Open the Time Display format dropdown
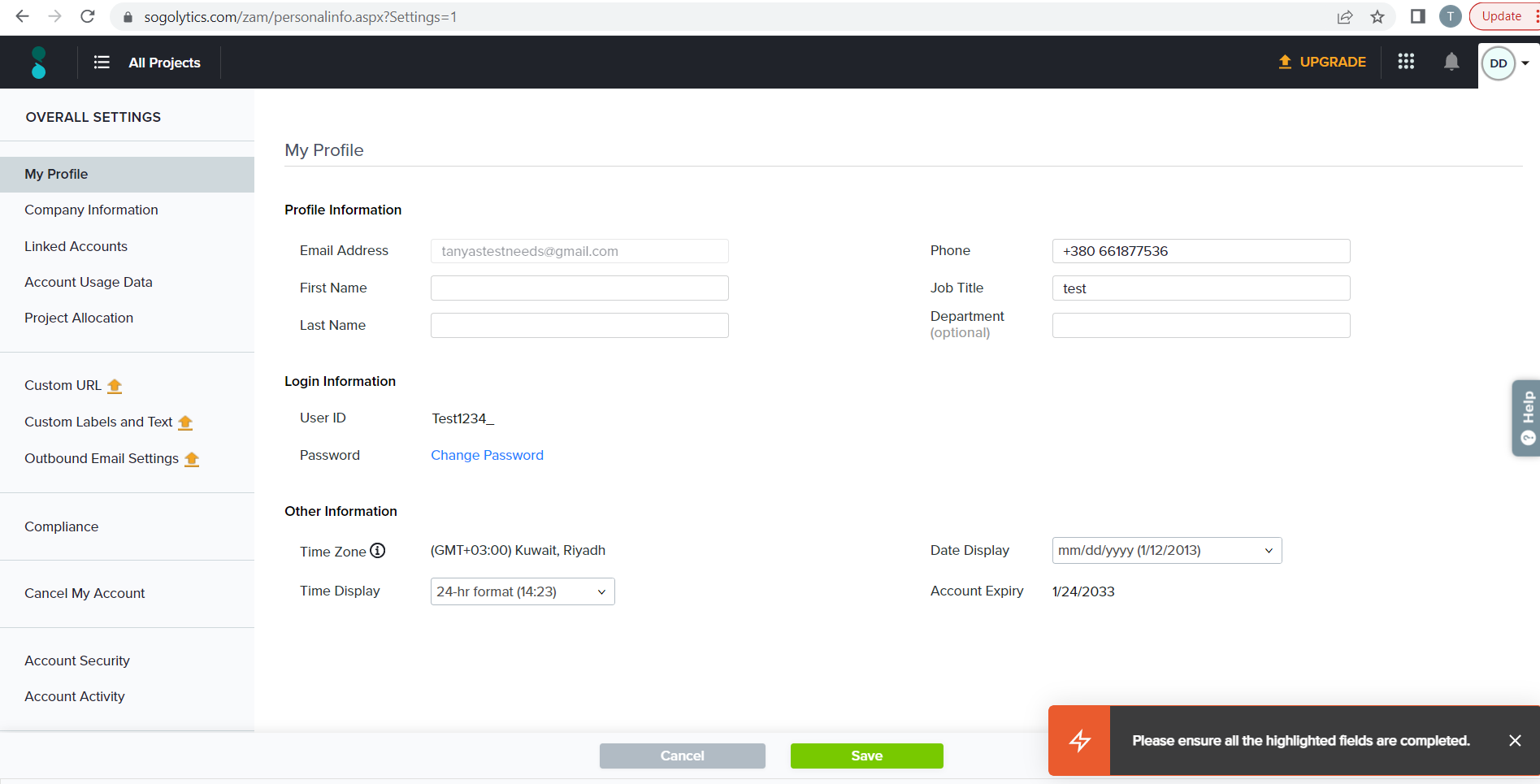The width and height of the screenshot is (1540, 784). 523,591
